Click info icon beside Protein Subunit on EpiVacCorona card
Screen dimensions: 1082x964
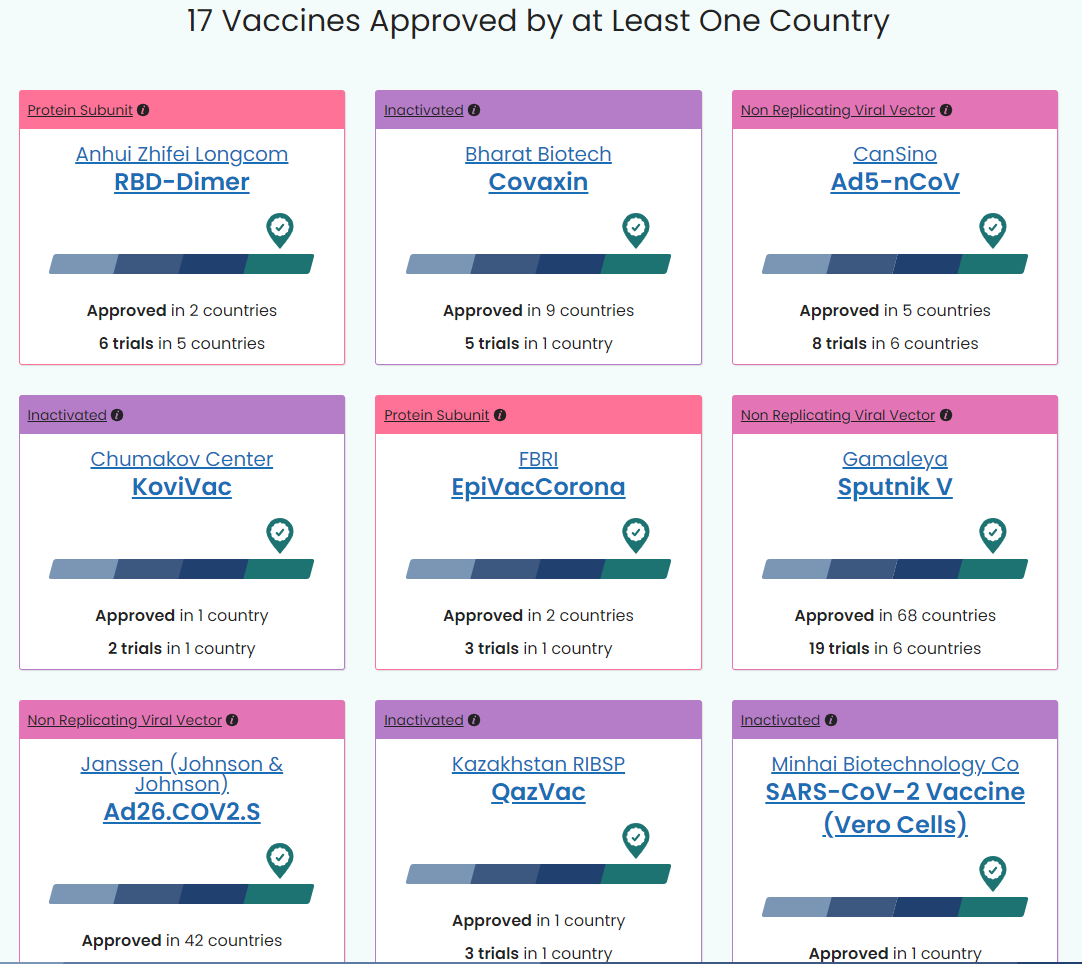500,415
